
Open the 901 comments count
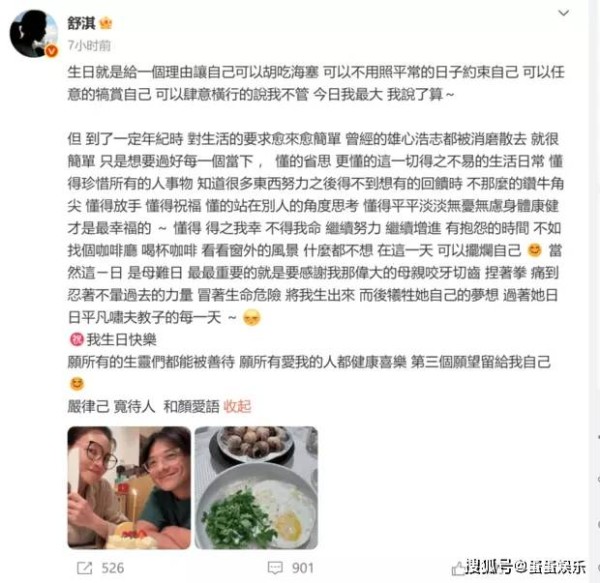pyautogui.click(x=303, y=568)
